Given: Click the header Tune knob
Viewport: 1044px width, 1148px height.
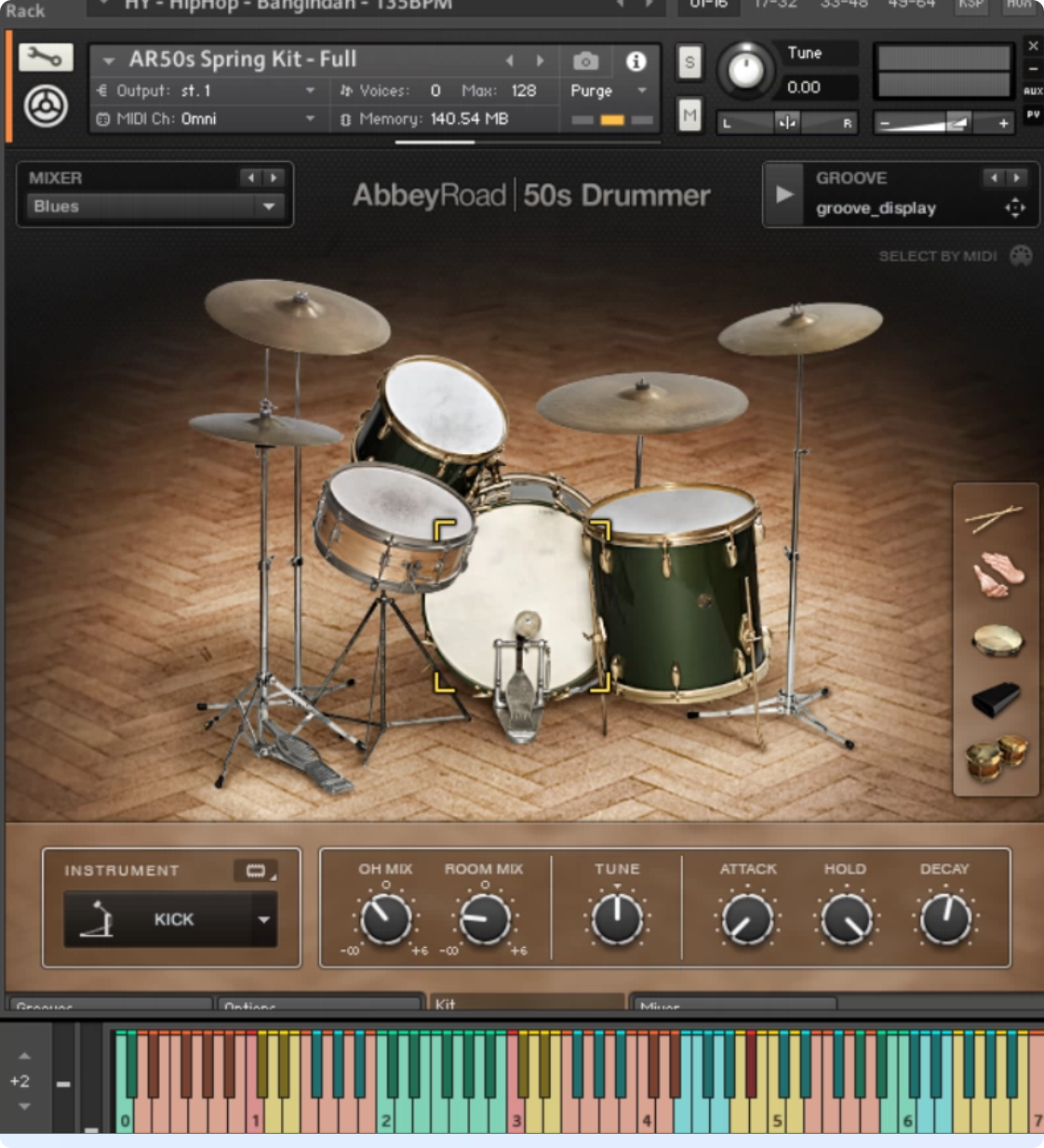Looking at the screenshot, I should click(x=745, y=70).
